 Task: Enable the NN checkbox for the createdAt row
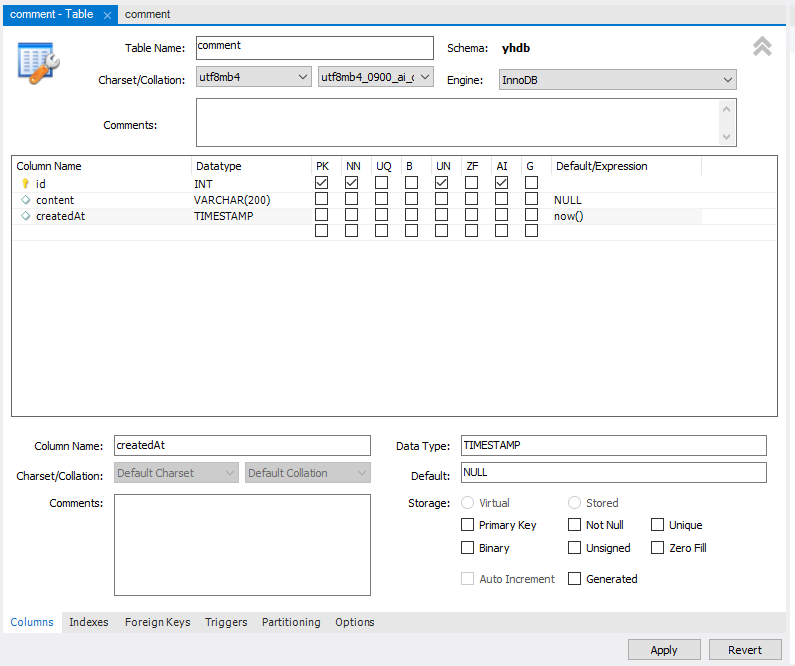[x=351, y=215]
